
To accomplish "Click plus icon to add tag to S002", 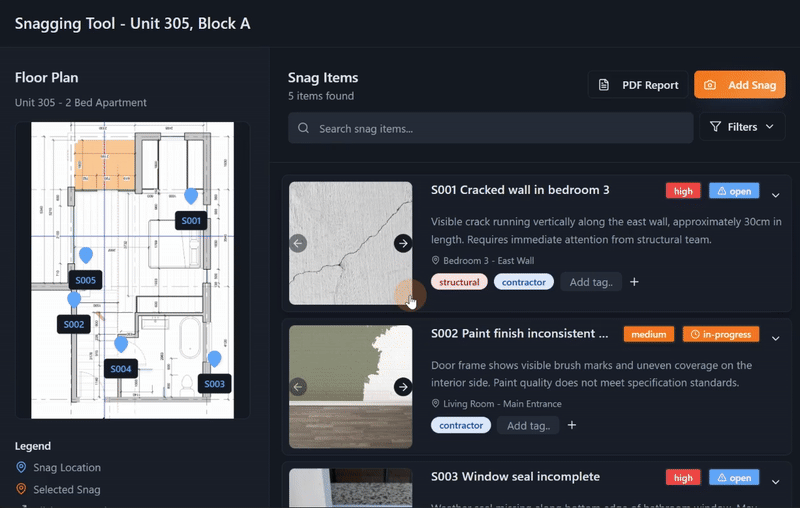I will point(572,425).
